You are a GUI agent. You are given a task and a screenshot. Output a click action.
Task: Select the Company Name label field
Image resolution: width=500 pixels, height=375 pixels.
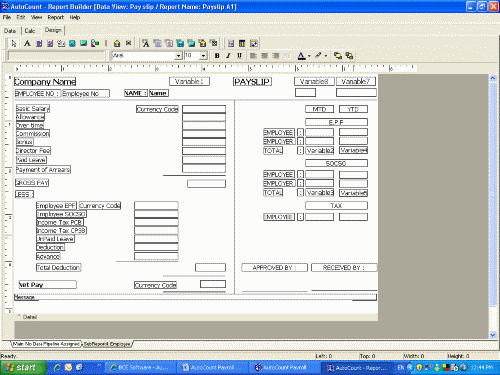(x=45, y=82)
